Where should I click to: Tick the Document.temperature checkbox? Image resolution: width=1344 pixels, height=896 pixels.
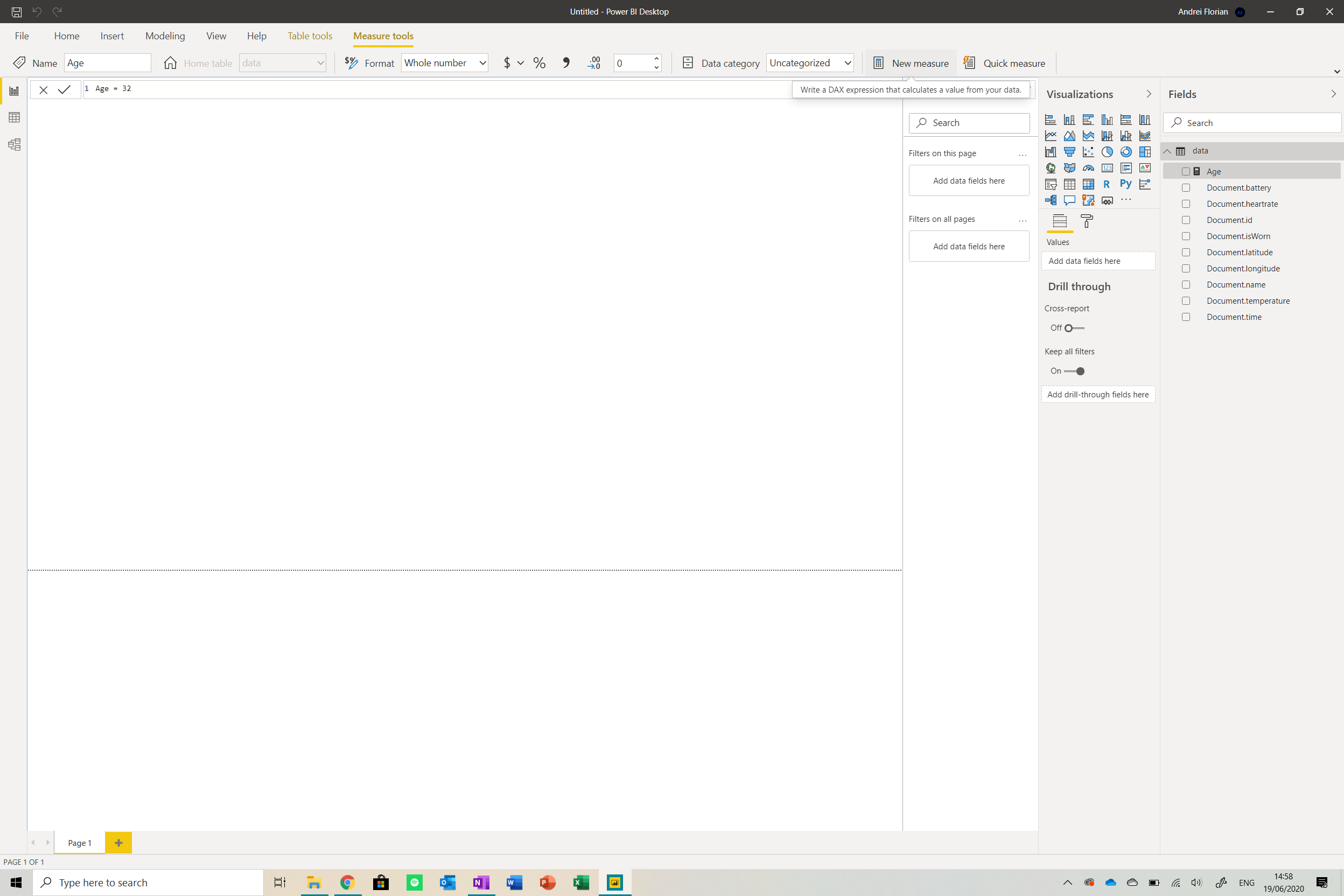1186,301
